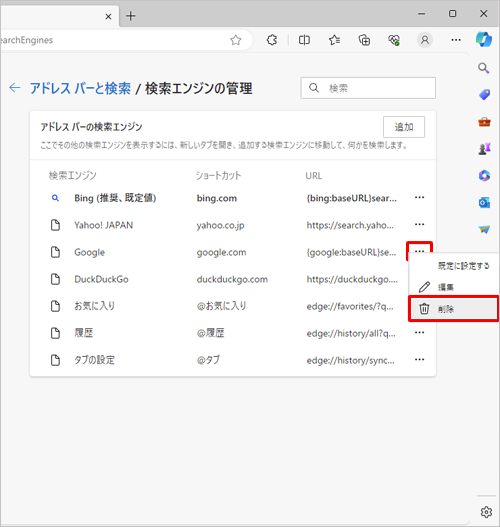Open Edge Settings and more menu
Screen dimensions: 500x527
[456, 40]
